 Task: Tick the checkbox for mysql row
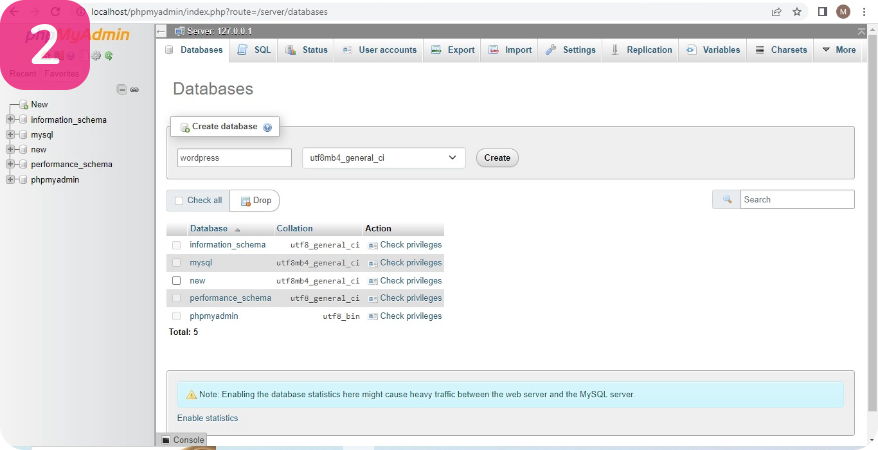point(176,262)
